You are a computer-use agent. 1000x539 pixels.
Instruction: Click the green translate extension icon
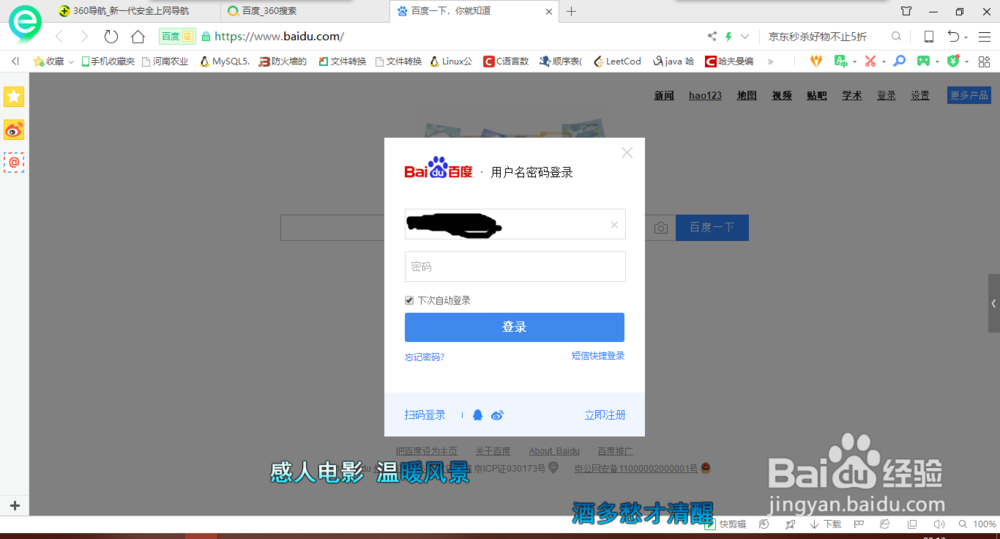(x=841, y=61)
